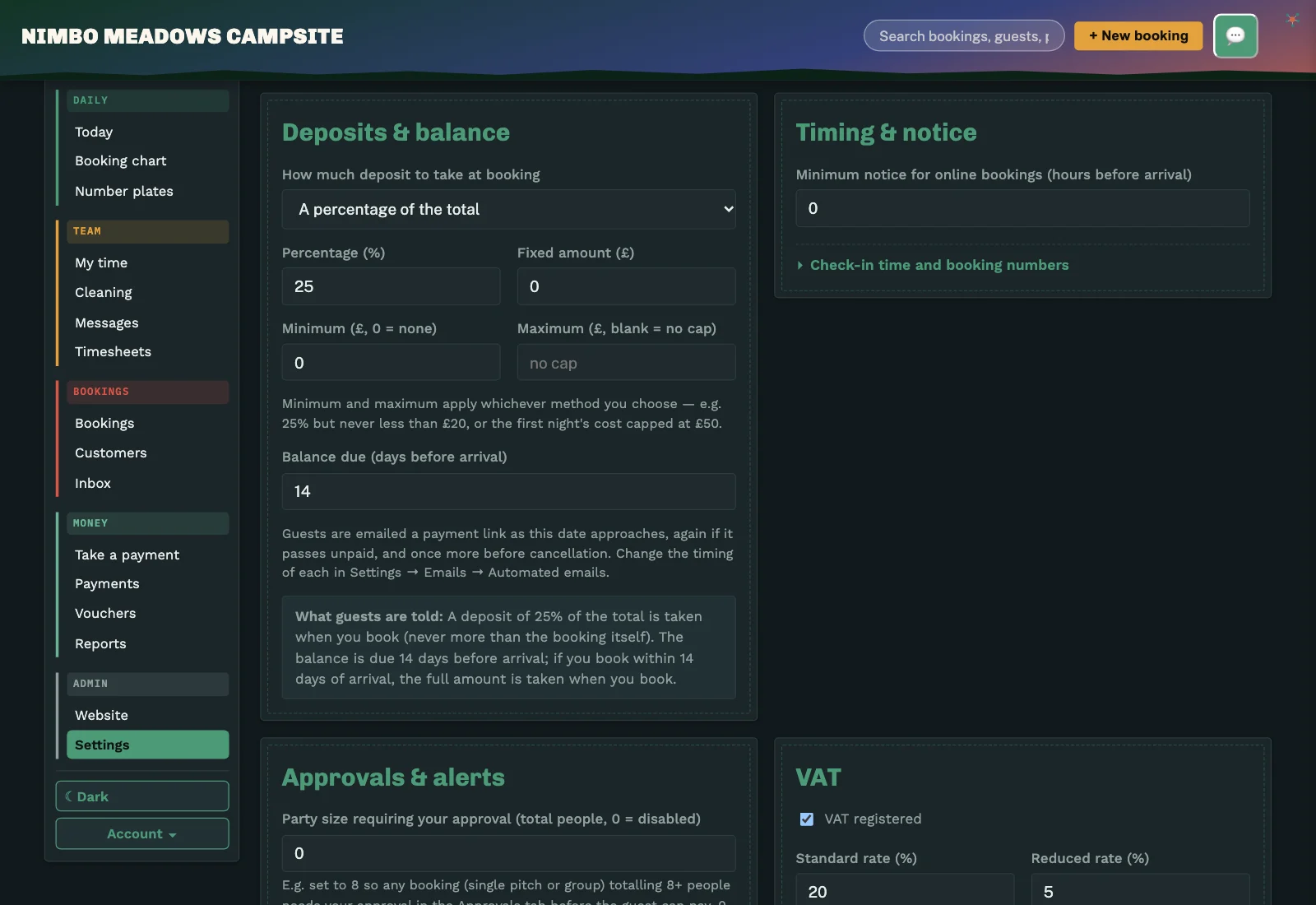Open the Account dropdown menu
The width and height of the screenshot is (1316, 905).
142,833
